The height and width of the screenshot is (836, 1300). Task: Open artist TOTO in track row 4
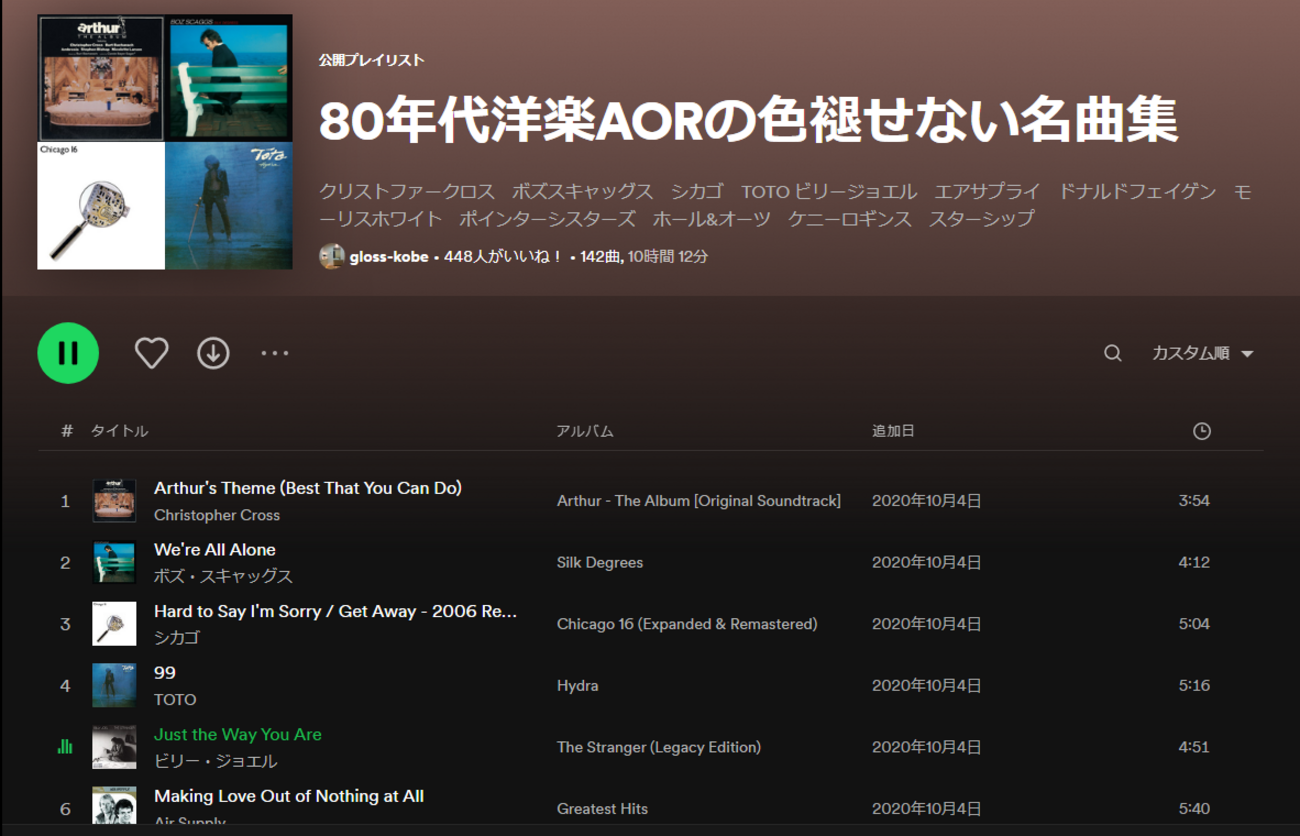click(x=175, y=700)
